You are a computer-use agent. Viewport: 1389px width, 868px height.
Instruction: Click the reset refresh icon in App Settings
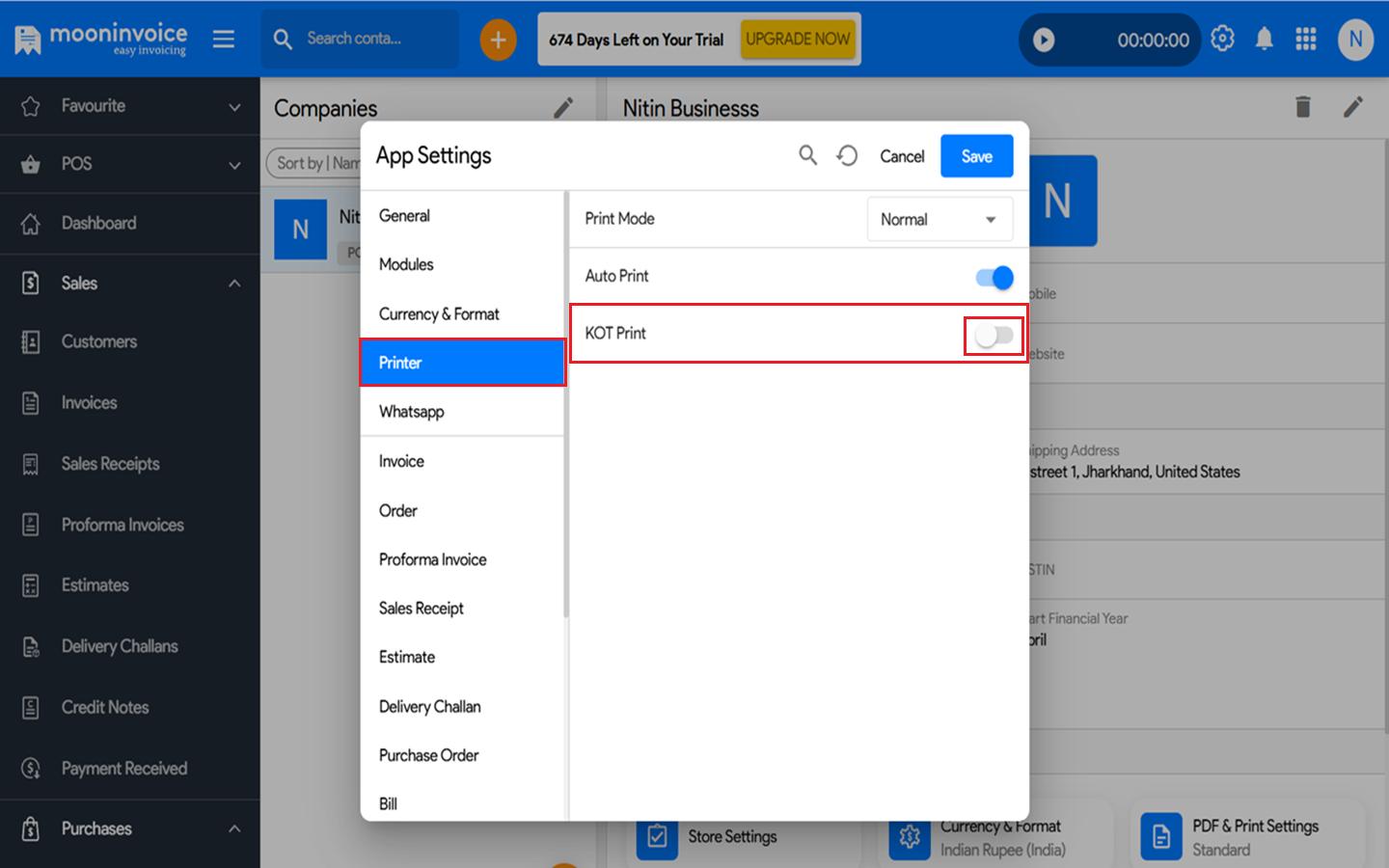(847, 155)
